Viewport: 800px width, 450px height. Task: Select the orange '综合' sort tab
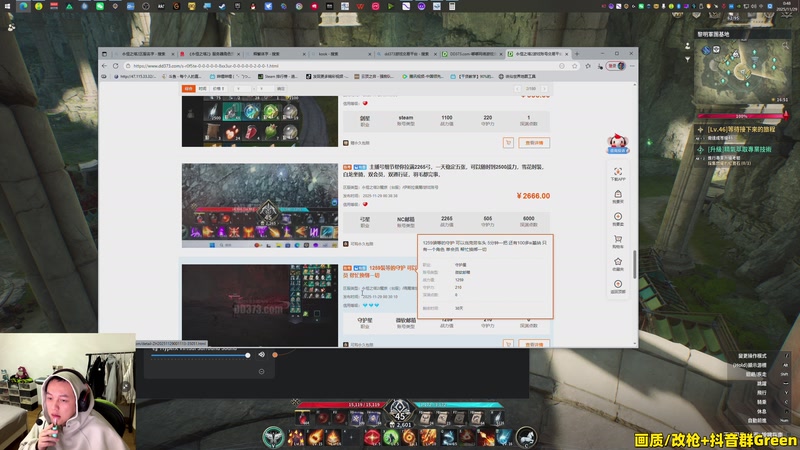click(188, 89)
